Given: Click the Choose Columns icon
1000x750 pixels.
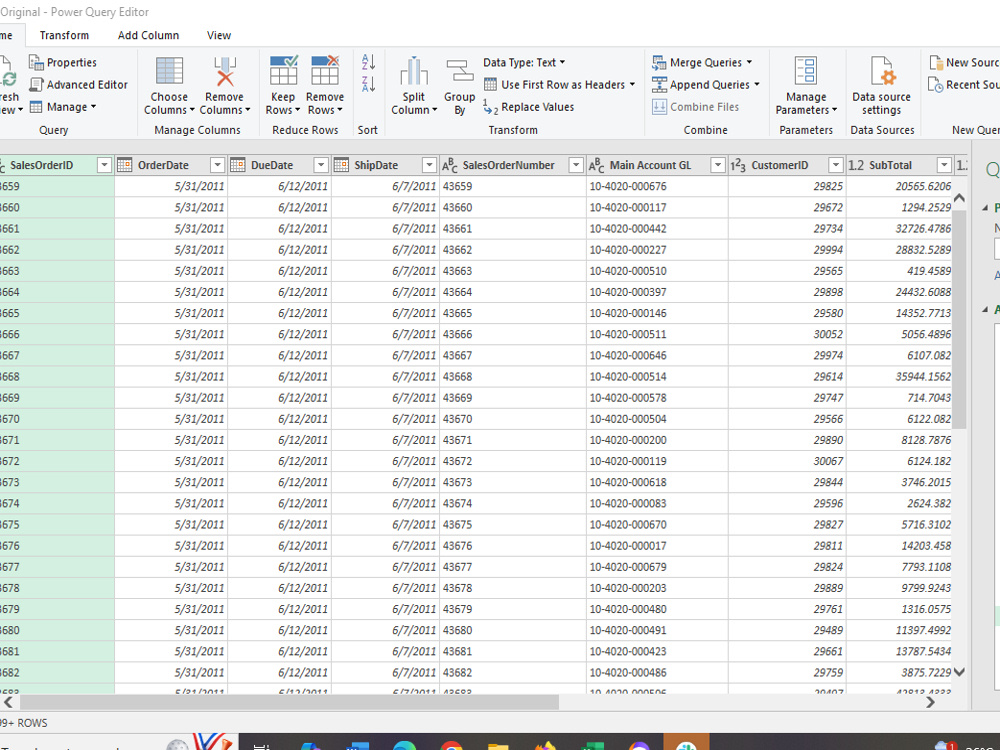Looking at the screenshot, I should point(169,70).
